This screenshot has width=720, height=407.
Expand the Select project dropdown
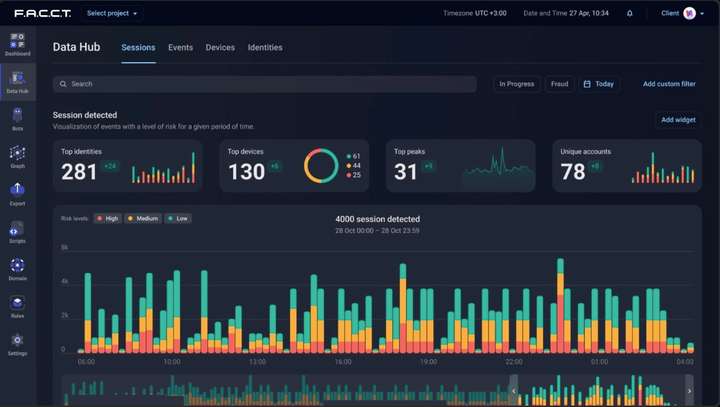(112, 14)
